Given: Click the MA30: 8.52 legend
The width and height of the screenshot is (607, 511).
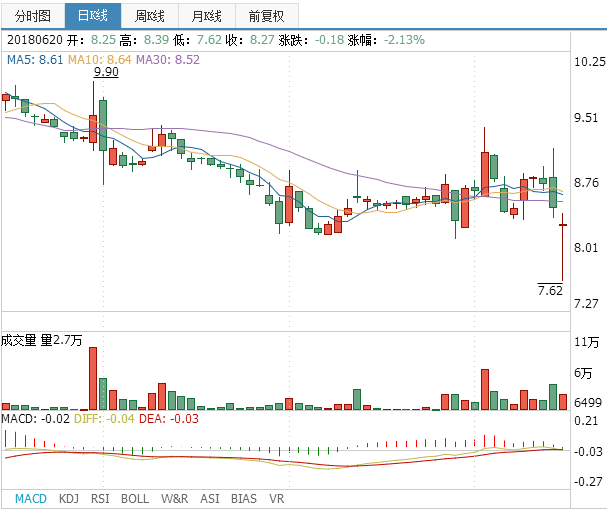Looking at the screenshot, I should [x=168, y=60].
